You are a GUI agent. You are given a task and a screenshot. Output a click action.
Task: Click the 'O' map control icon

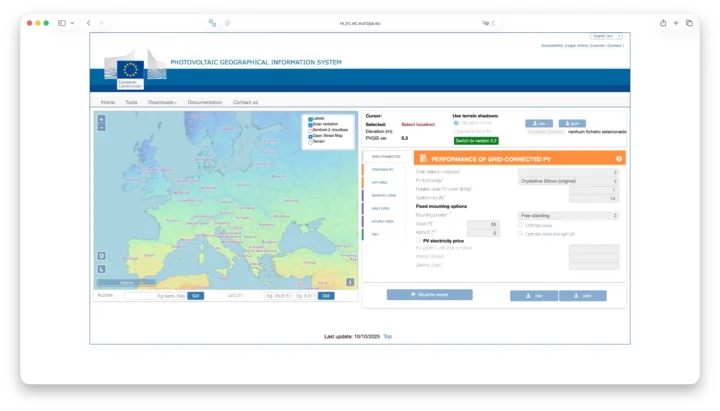tap(101, 256)
